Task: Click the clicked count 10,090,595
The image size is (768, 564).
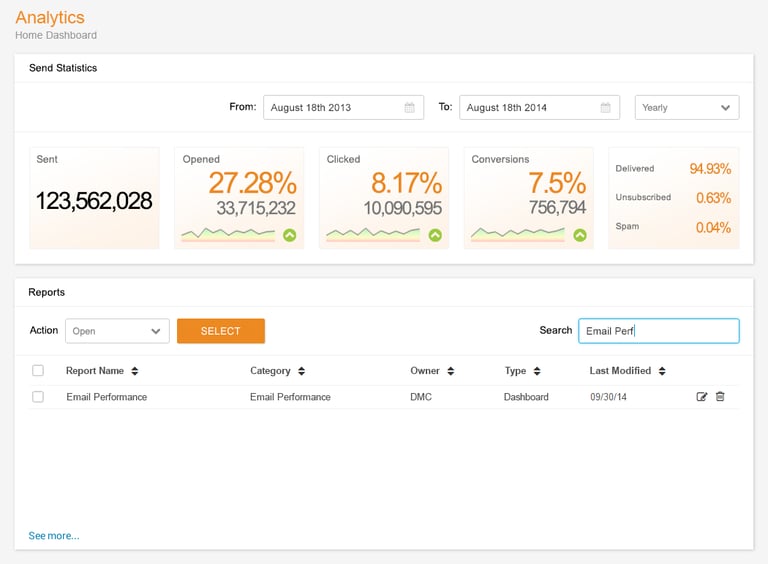Action: tap(402, 208)
